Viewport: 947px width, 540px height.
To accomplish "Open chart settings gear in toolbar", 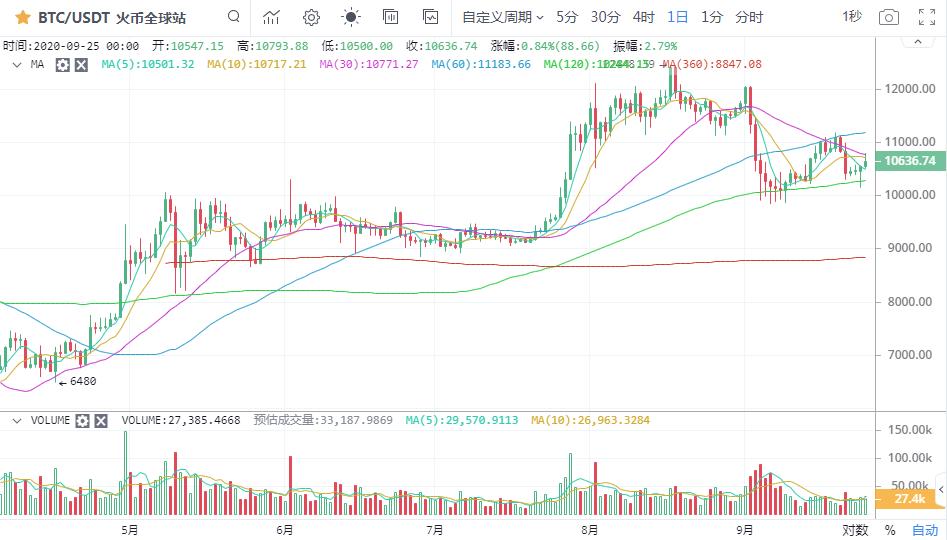I will click(311, 17).
